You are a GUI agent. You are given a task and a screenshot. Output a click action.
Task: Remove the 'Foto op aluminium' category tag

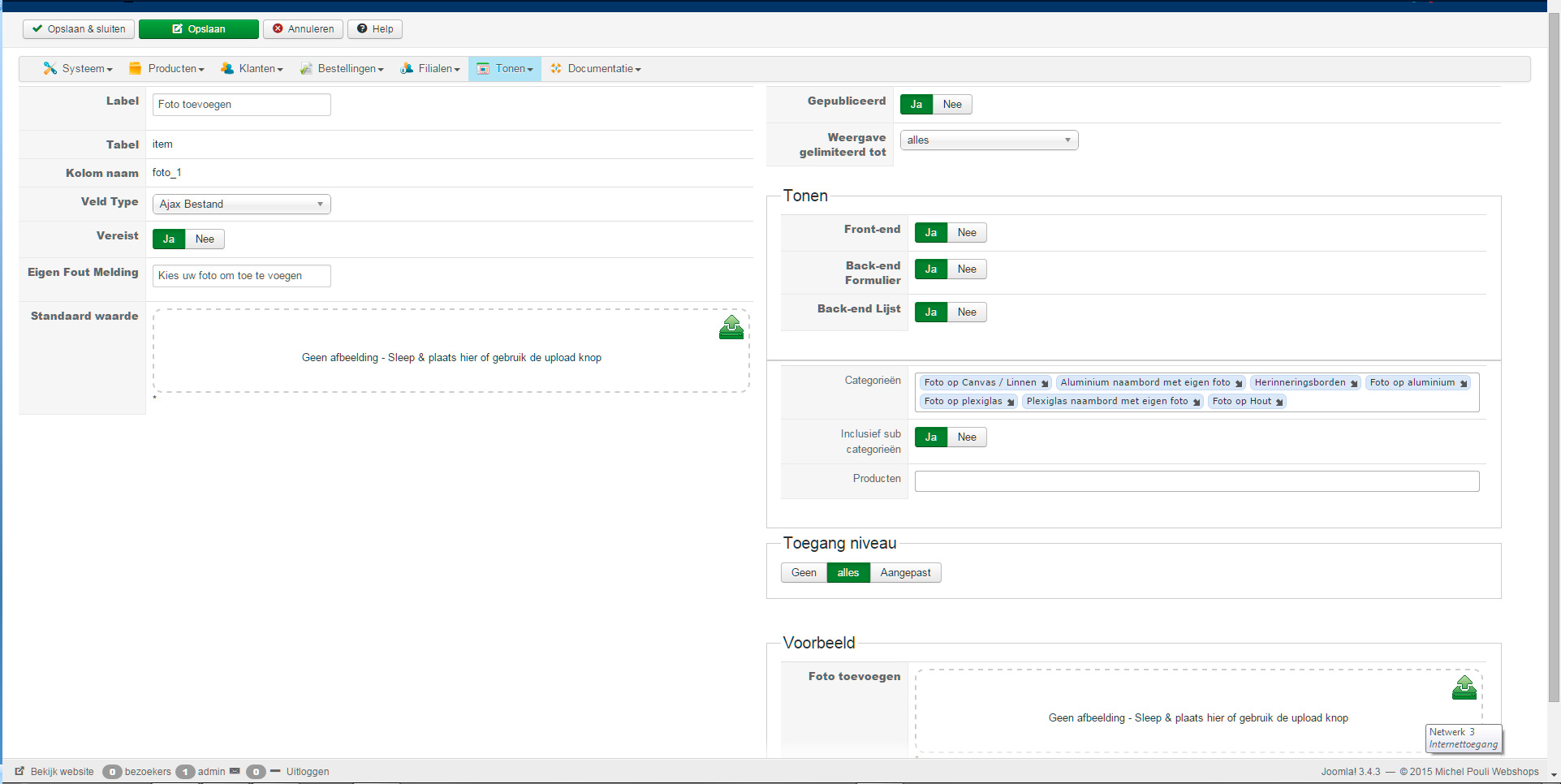(1464, 383)
